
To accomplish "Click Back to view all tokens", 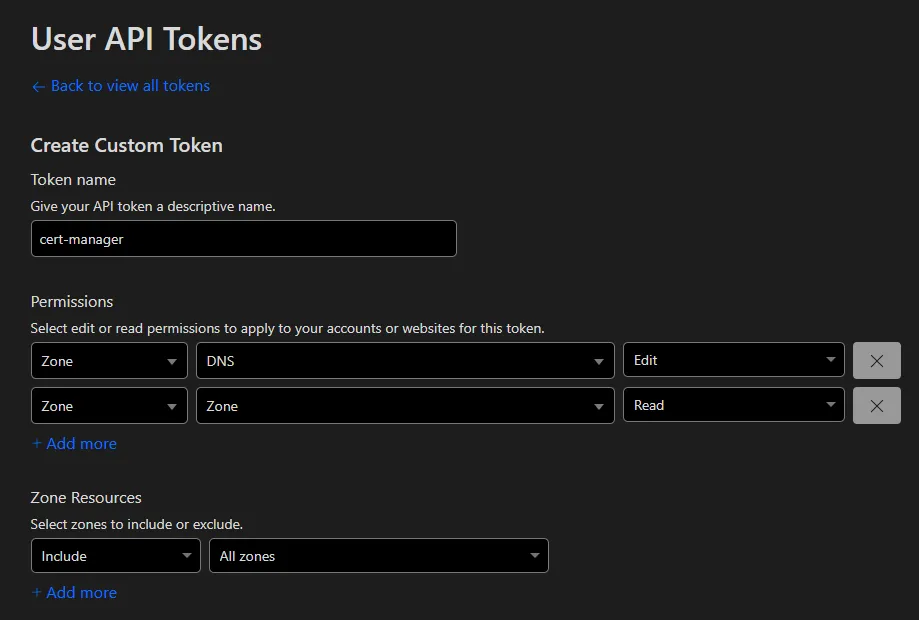I will click(x=121, y=86).
